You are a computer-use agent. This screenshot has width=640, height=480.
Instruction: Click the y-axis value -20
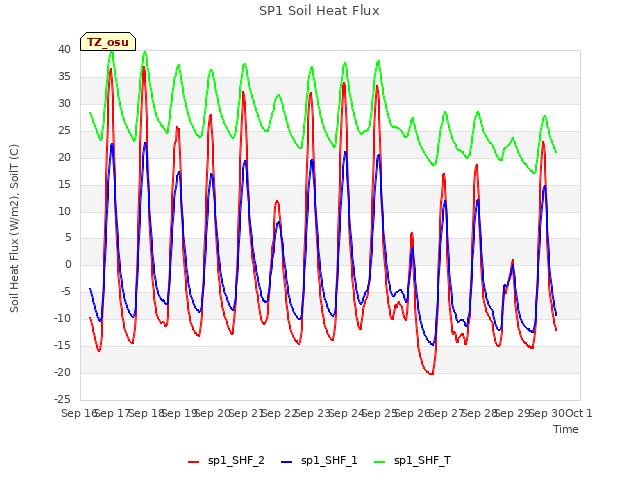coord(62,372)
